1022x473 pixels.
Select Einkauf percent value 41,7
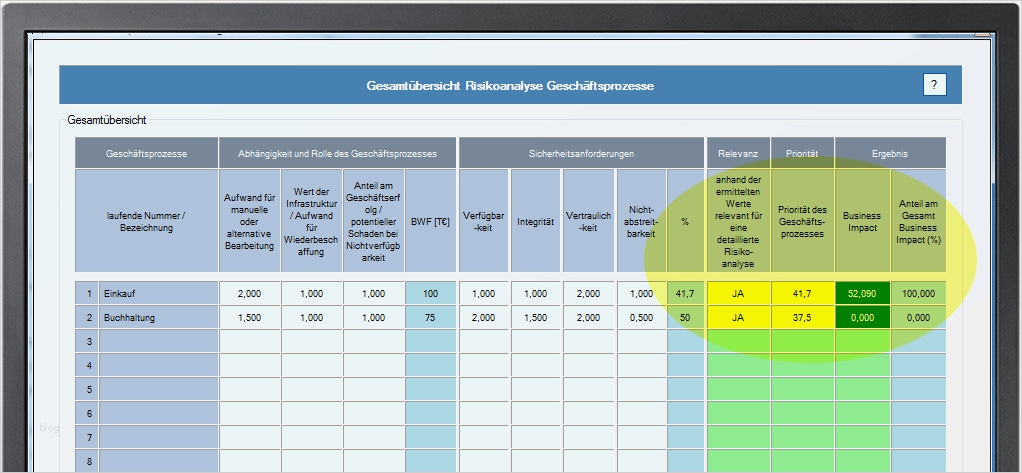tap(685, 293)
